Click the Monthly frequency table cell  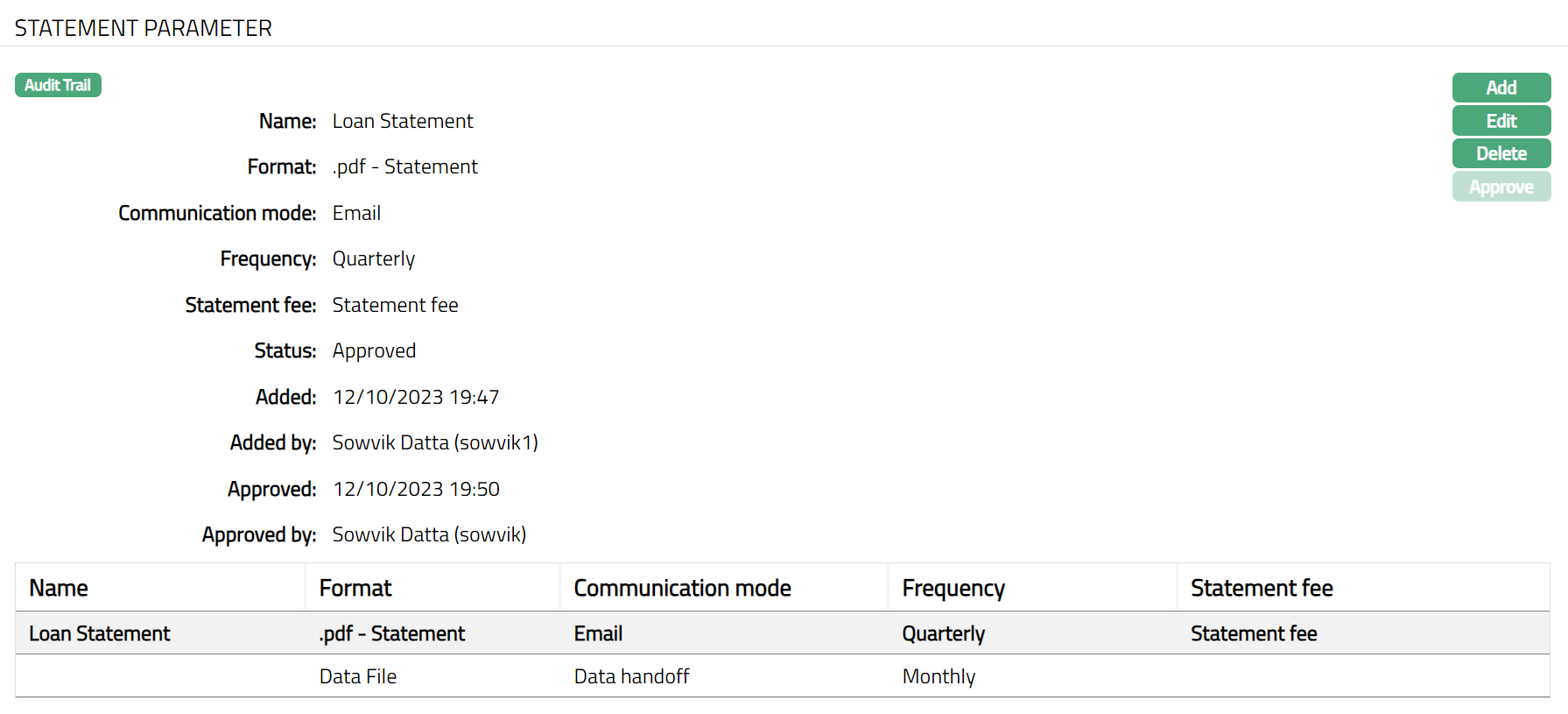click(939, 676)
